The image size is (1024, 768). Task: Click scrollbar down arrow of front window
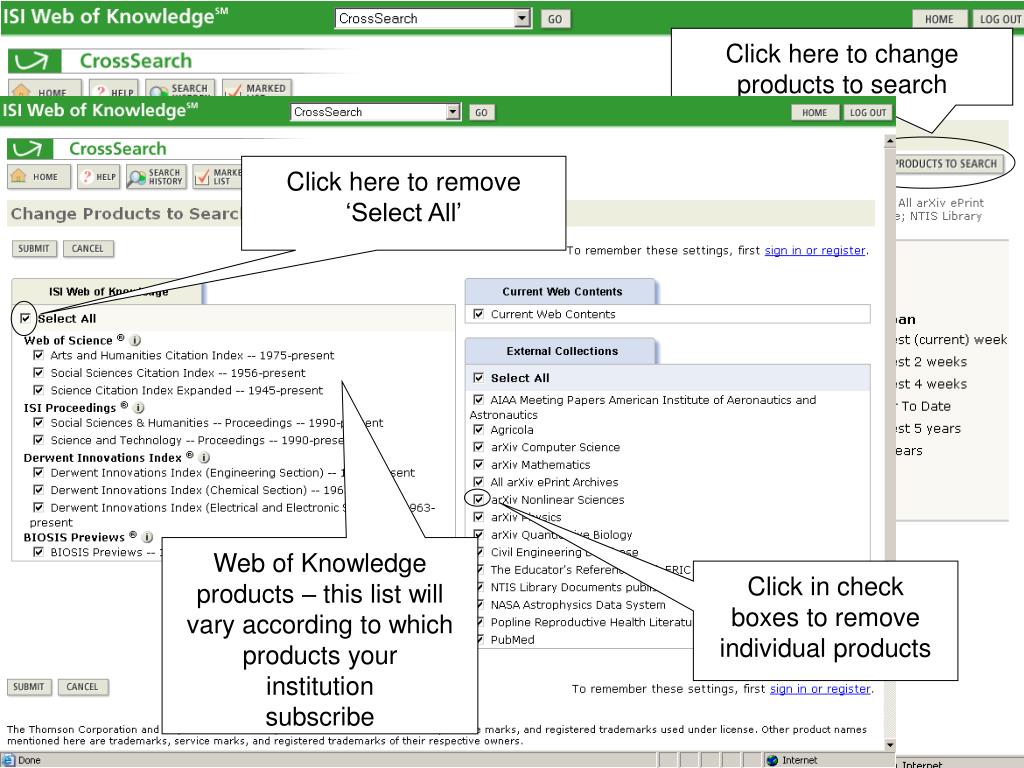click(x=889, y=744)
